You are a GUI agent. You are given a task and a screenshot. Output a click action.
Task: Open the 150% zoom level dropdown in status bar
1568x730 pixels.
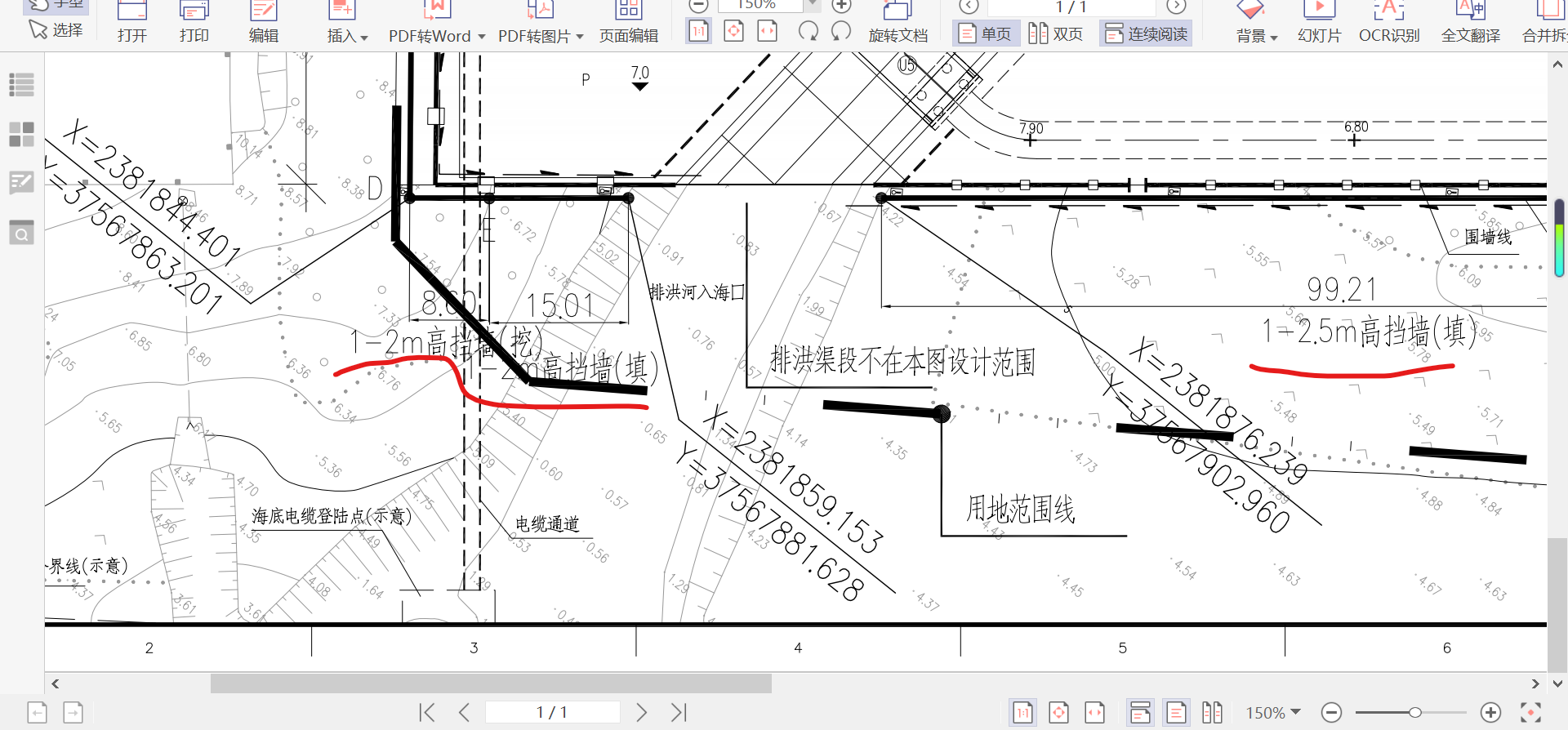[1272, 713]
